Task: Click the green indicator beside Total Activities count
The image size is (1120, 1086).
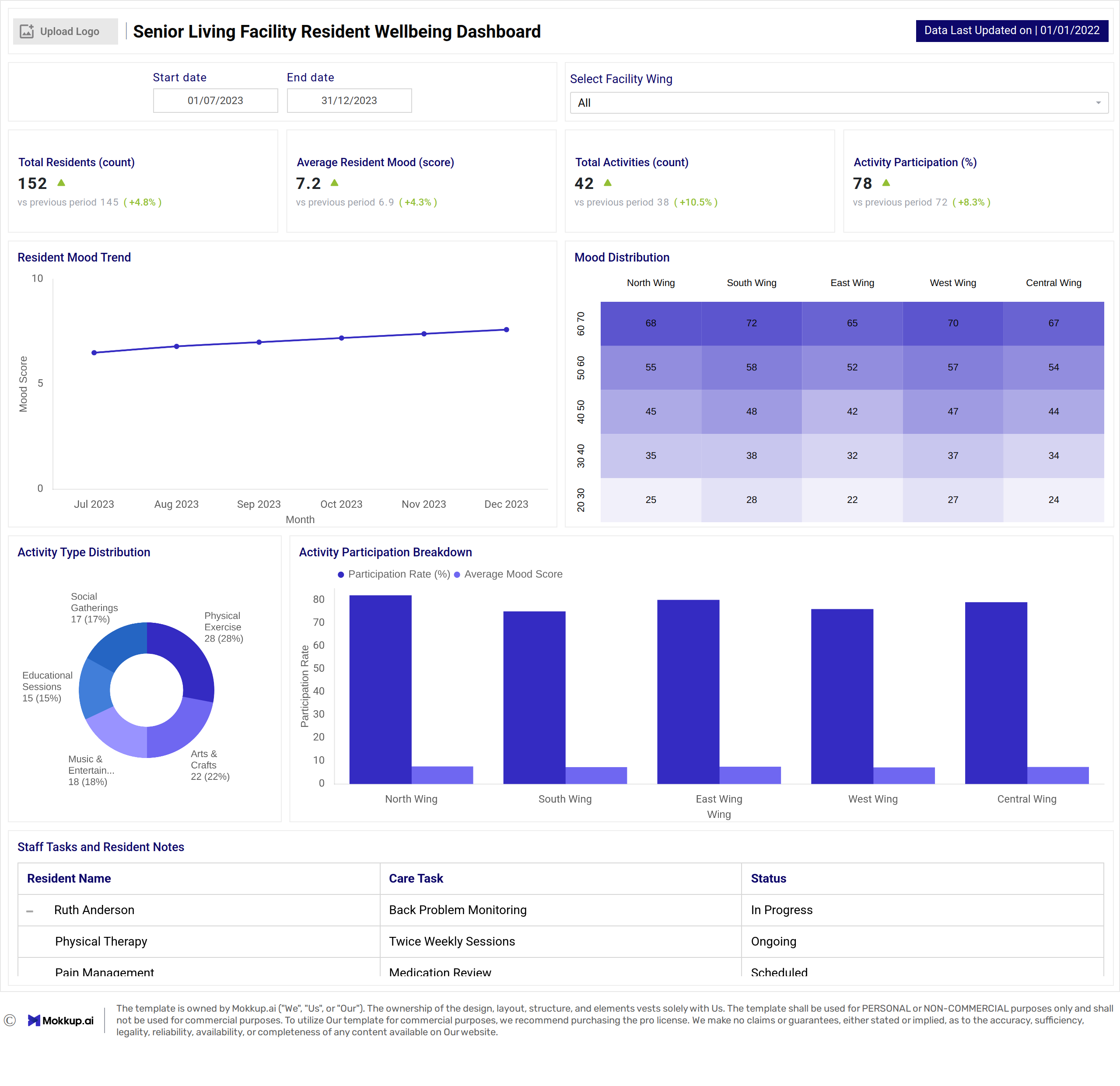Action: (608, 182)
